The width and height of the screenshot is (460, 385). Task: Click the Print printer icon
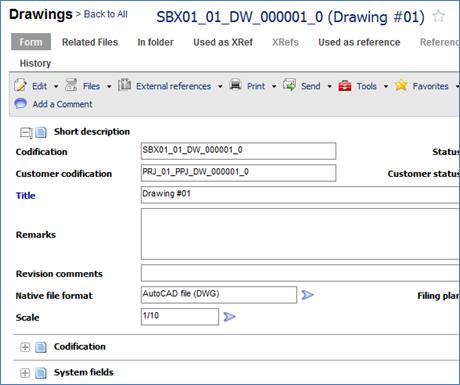[x=236, y=85]
